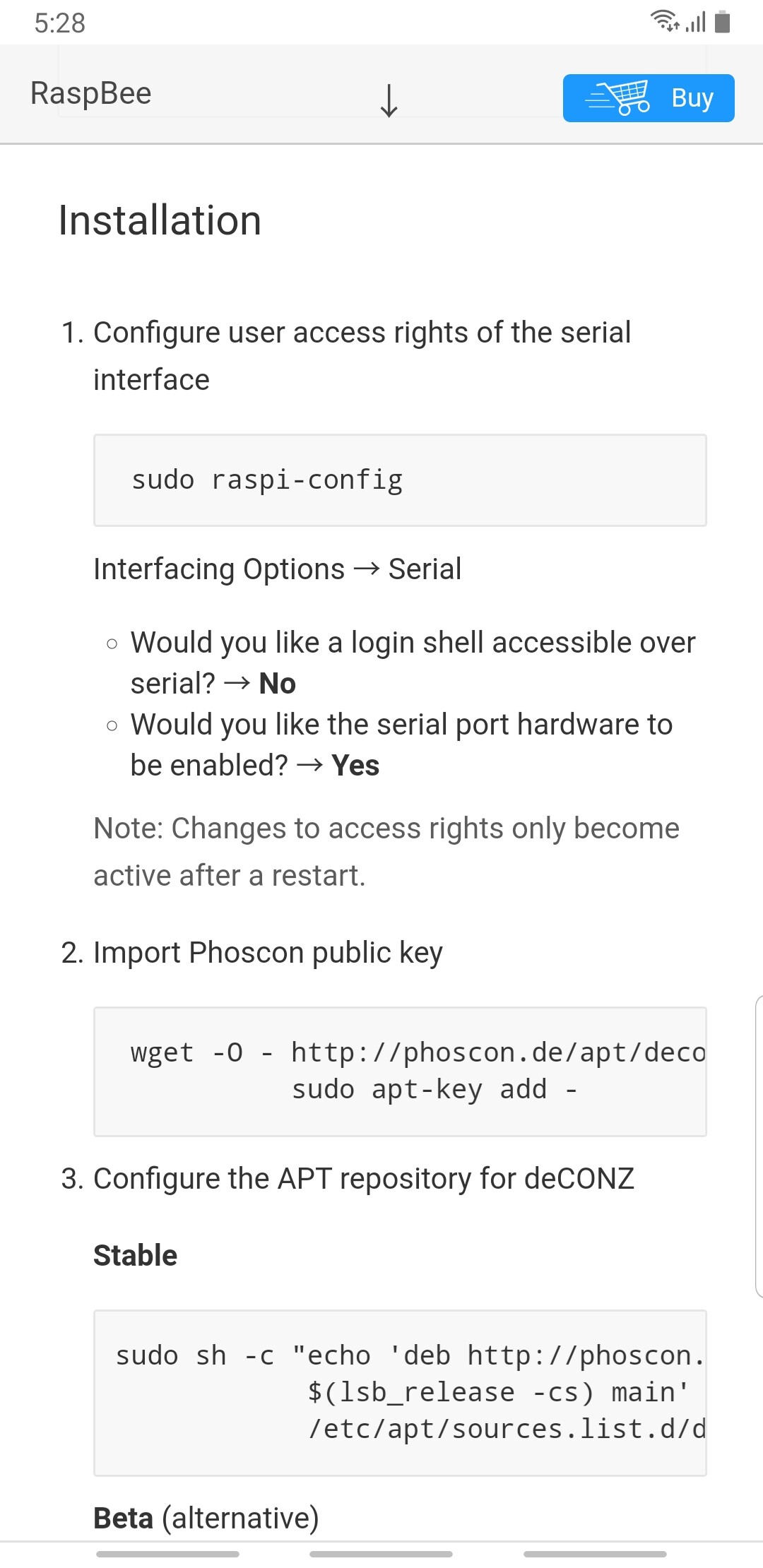This screenshot has width=763, height=1568.
Task: Tap the Installation heading
Action: pos(160,220)
